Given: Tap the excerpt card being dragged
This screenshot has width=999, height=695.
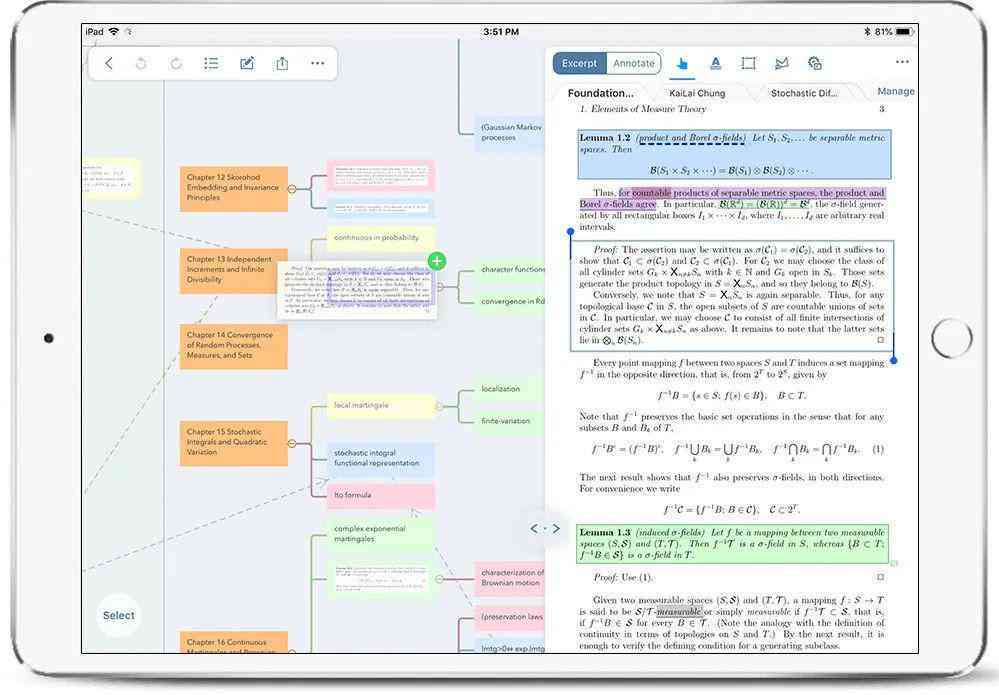Looking at the screenshot, I should [357, 290].
